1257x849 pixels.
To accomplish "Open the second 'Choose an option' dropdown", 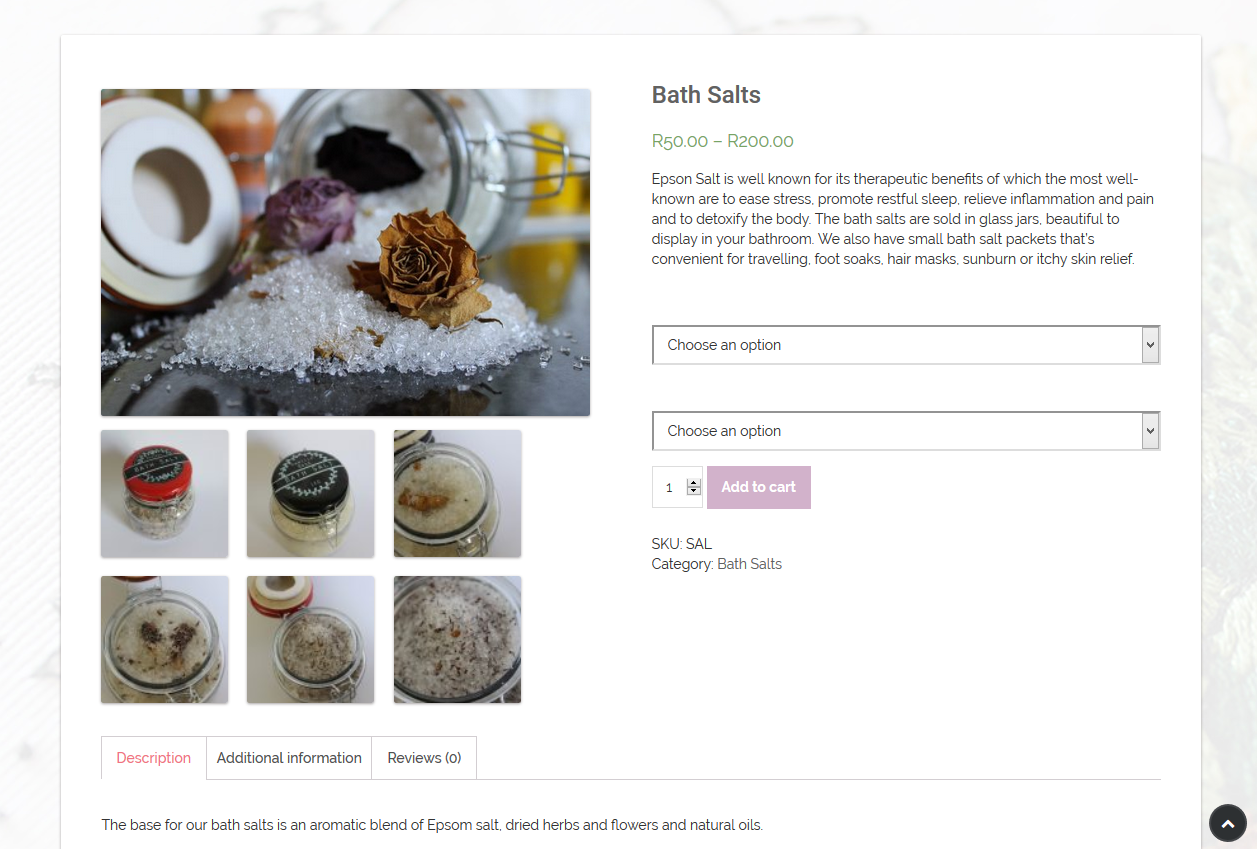I will (905, 431).
